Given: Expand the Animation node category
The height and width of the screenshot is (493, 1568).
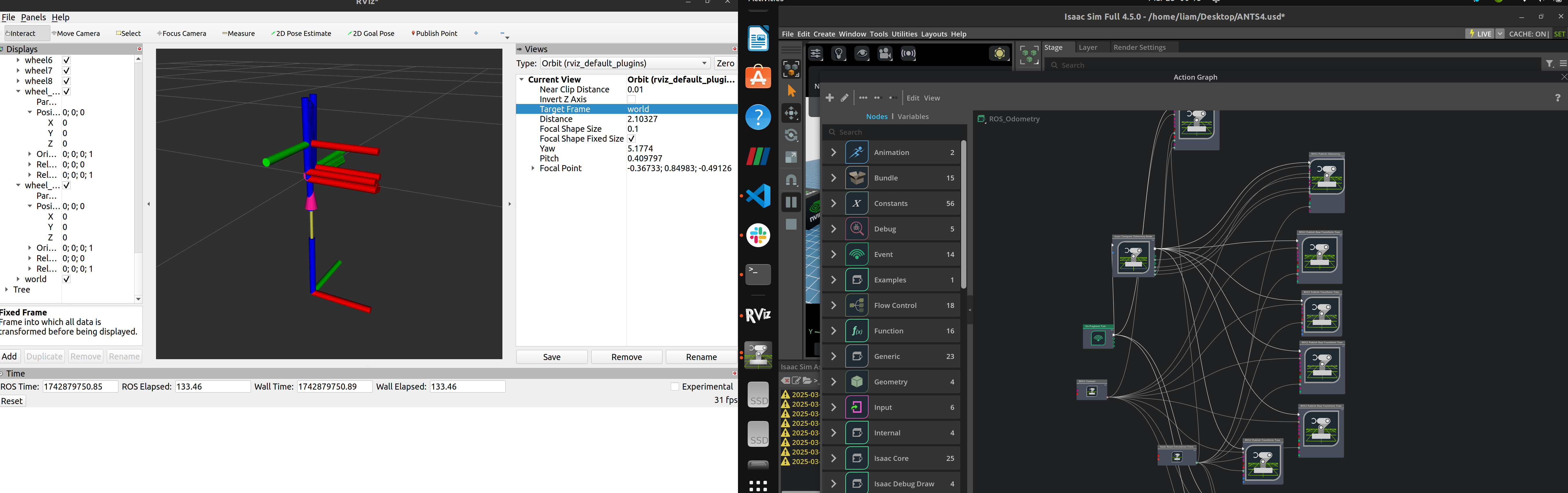Looking at the screenshot, I should [833, 152].
